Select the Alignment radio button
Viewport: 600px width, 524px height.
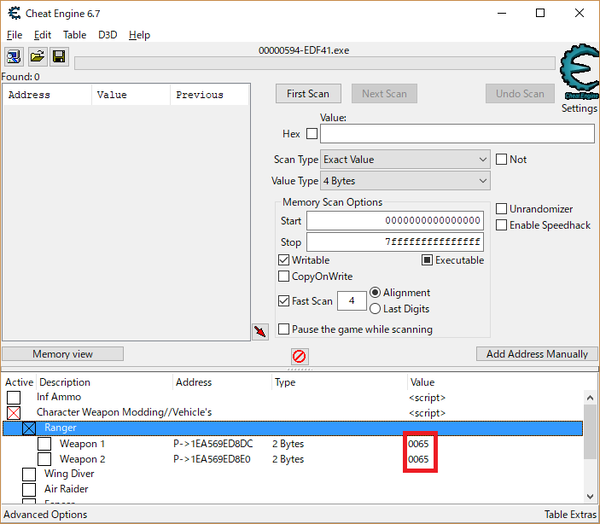(375, 292)
